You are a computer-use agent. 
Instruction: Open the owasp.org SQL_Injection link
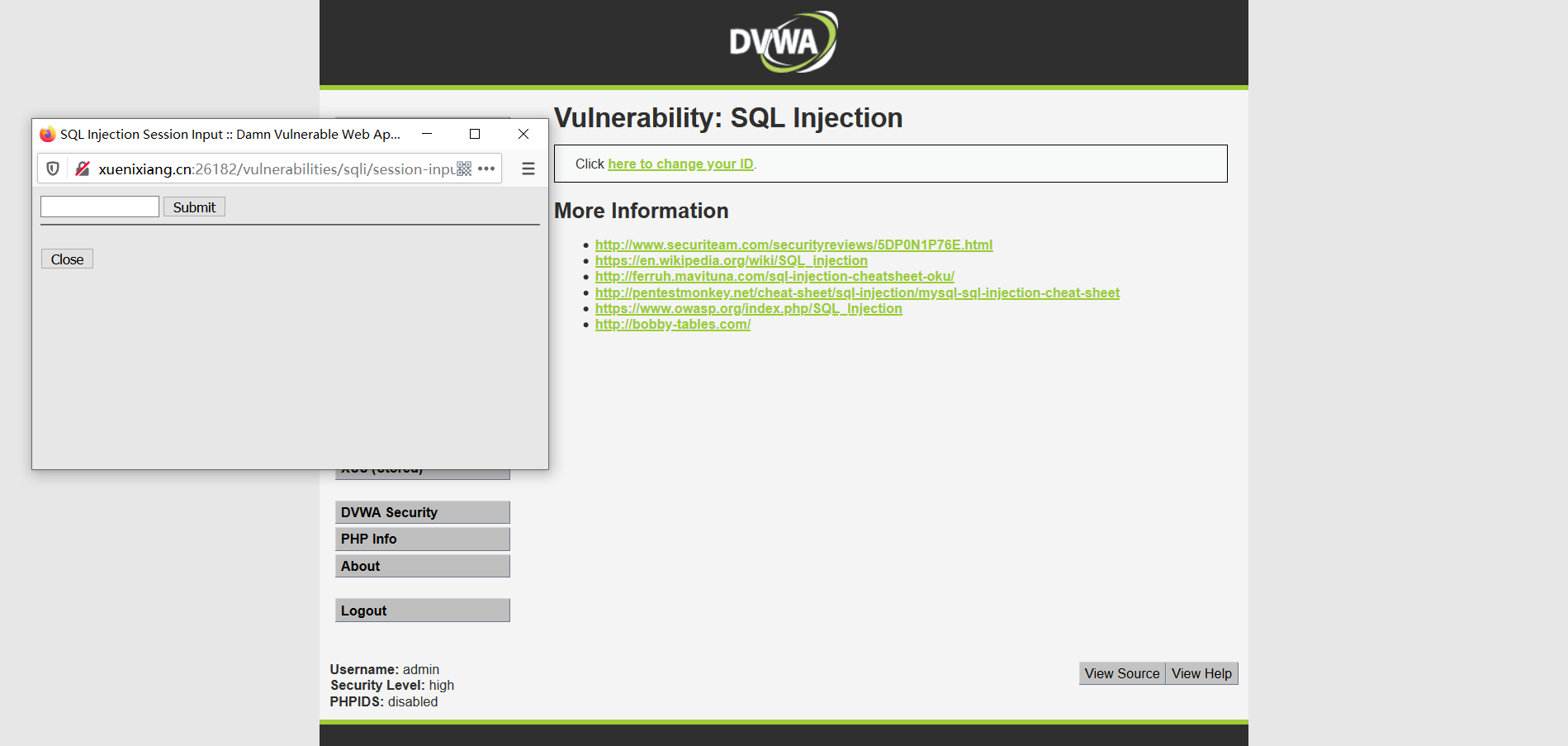pos(749,308)
